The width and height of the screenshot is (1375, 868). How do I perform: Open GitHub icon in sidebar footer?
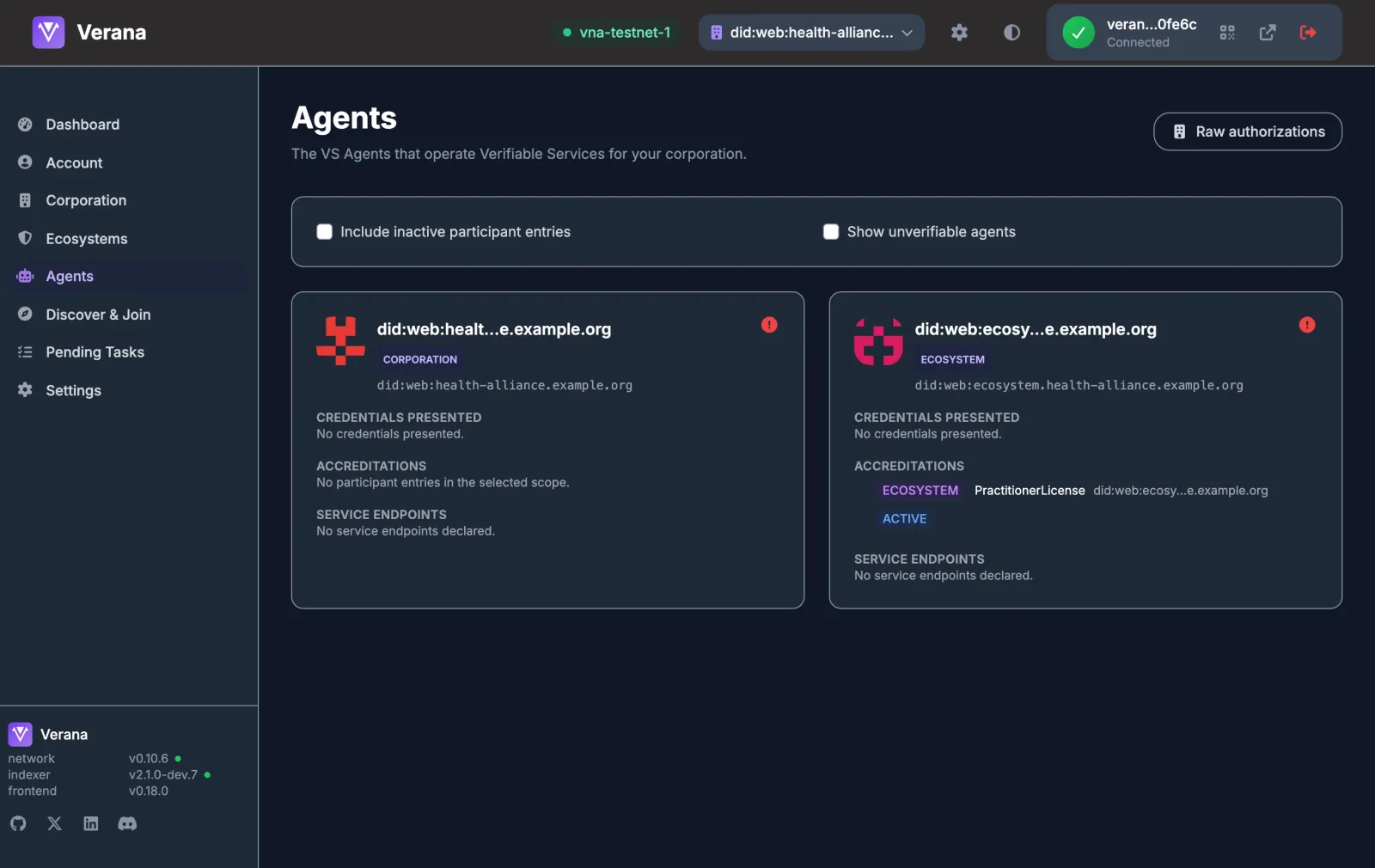[18, 823]
